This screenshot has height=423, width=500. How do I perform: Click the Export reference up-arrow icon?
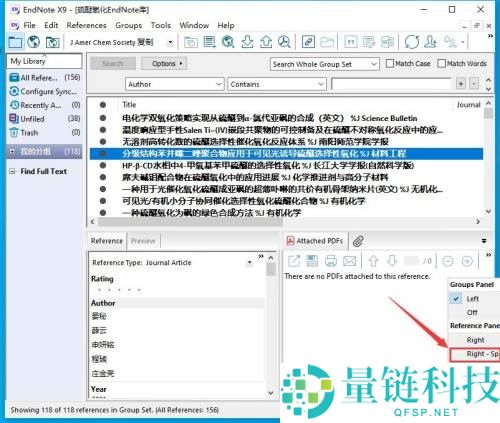(x=266, y=42)
